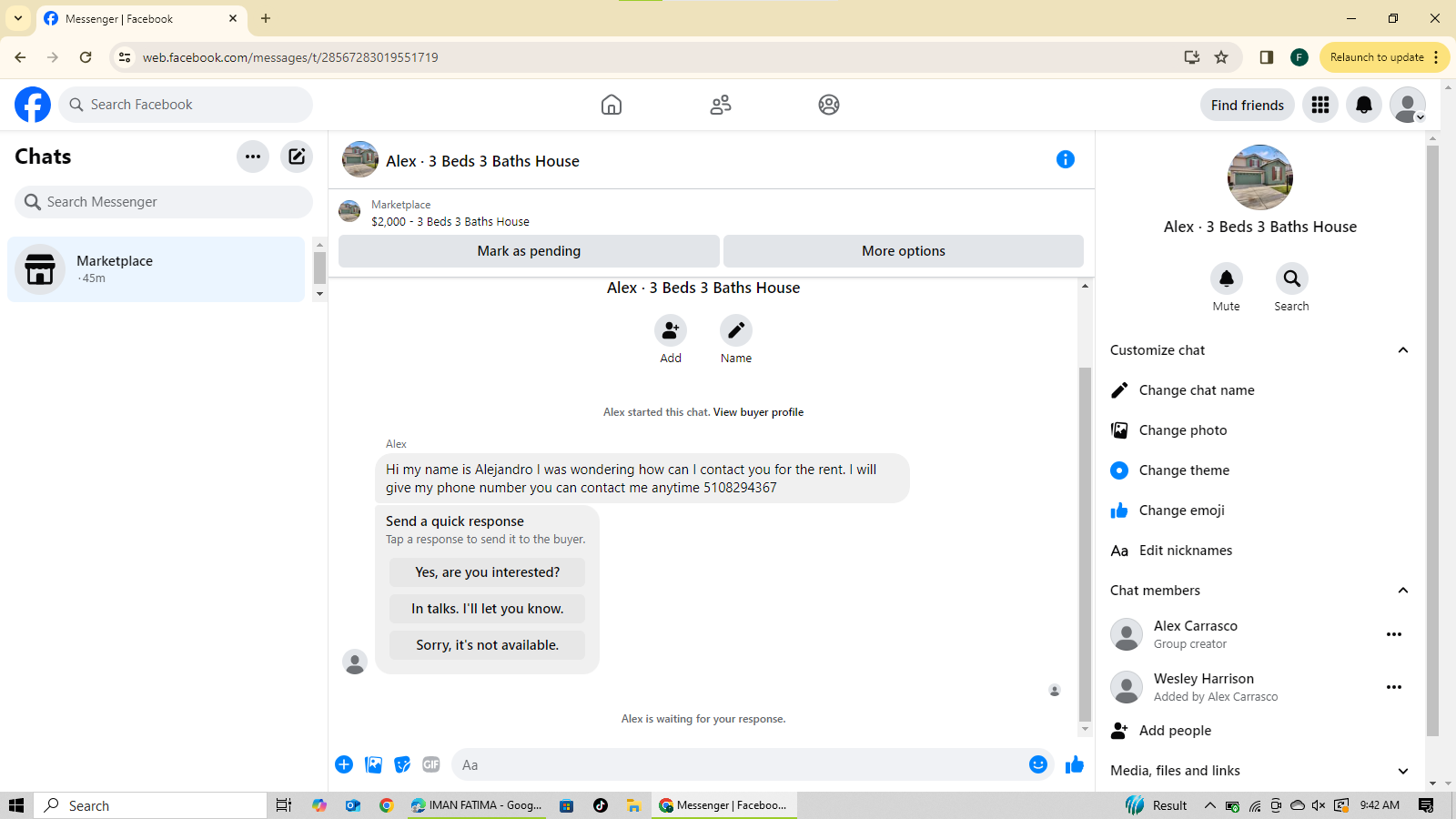Send 'Sorry, it's not available.' response
The width and height of the screenshot is (1456, 819).
tap(488, 645)
